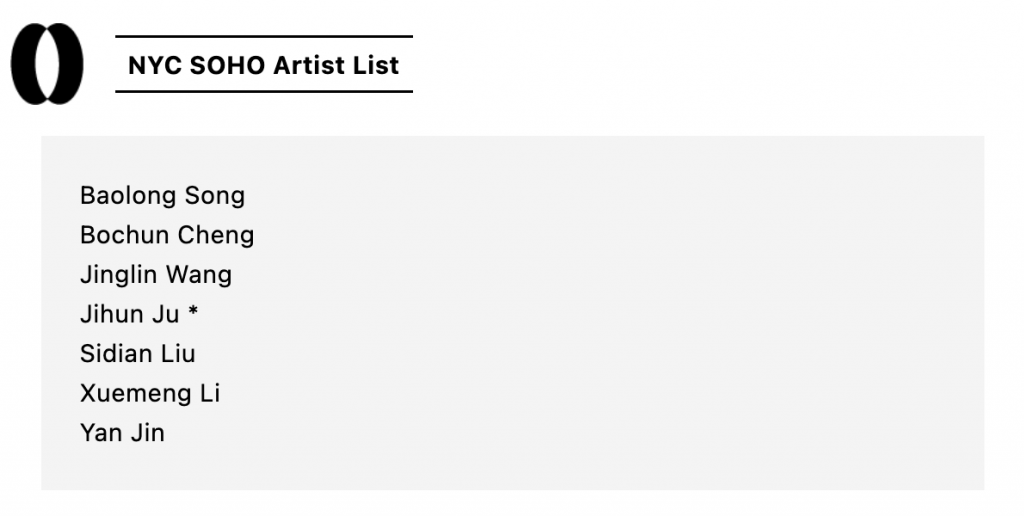The image size is (1024, 516).
Task: Pick Yan Jin from the artists
Action: [x=122, y=433]
